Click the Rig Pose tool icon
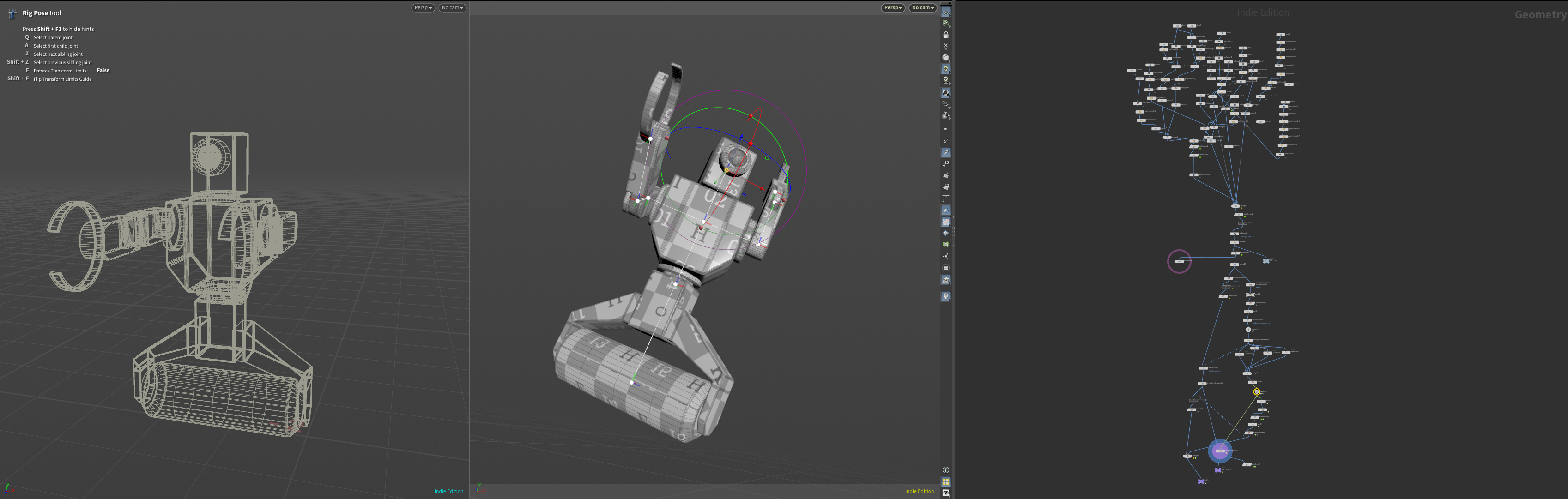The image size is (1568, 499). (12, 13)
